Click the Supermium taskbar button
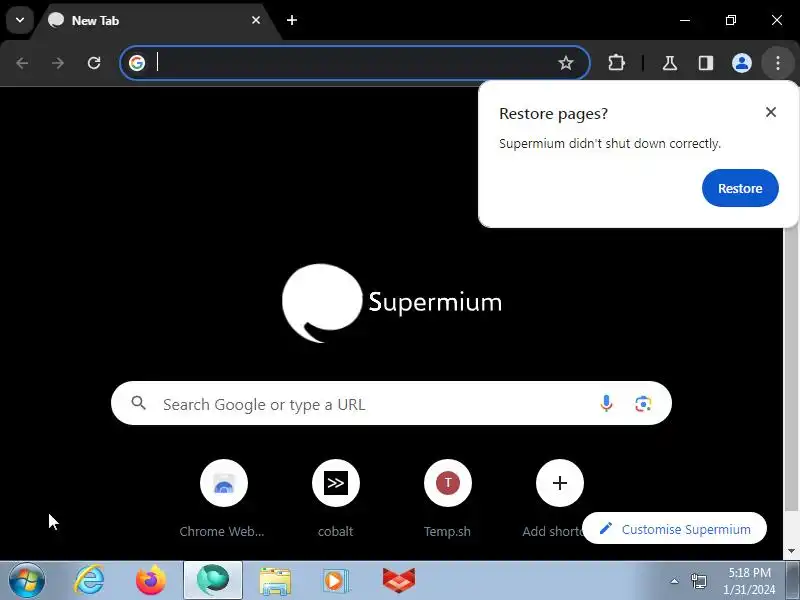 (213, 581)
